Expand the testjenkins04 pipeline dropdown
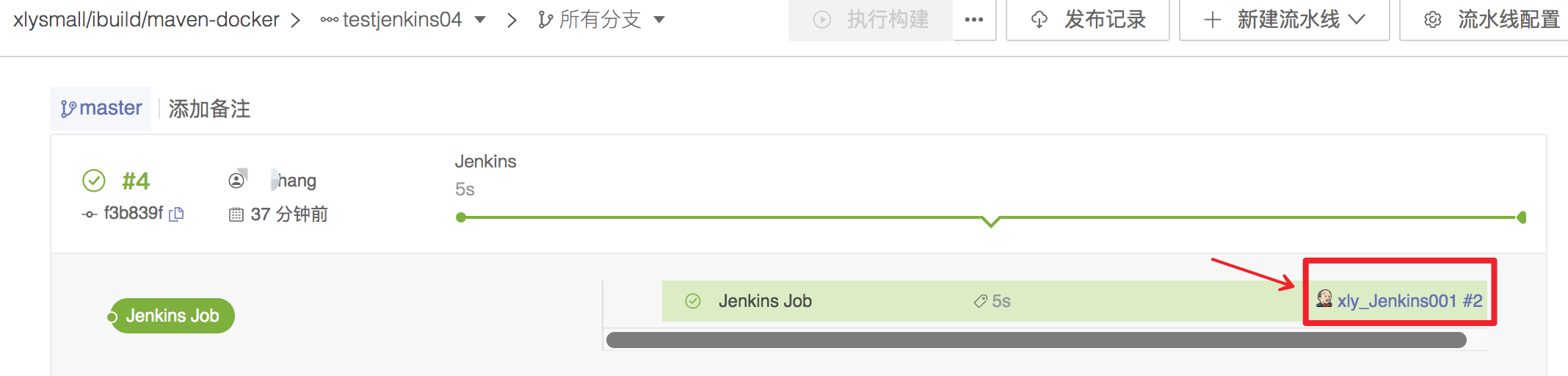 pos(480,20)
